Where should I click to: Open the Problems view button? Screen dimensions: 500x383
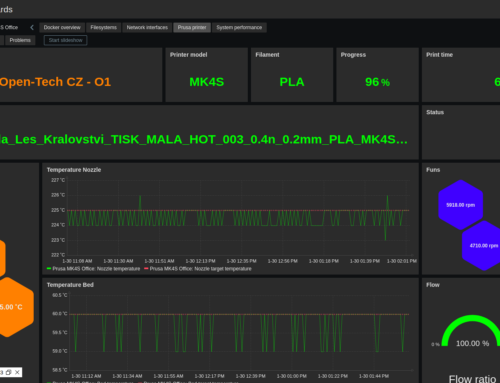(x=20, y=40)
